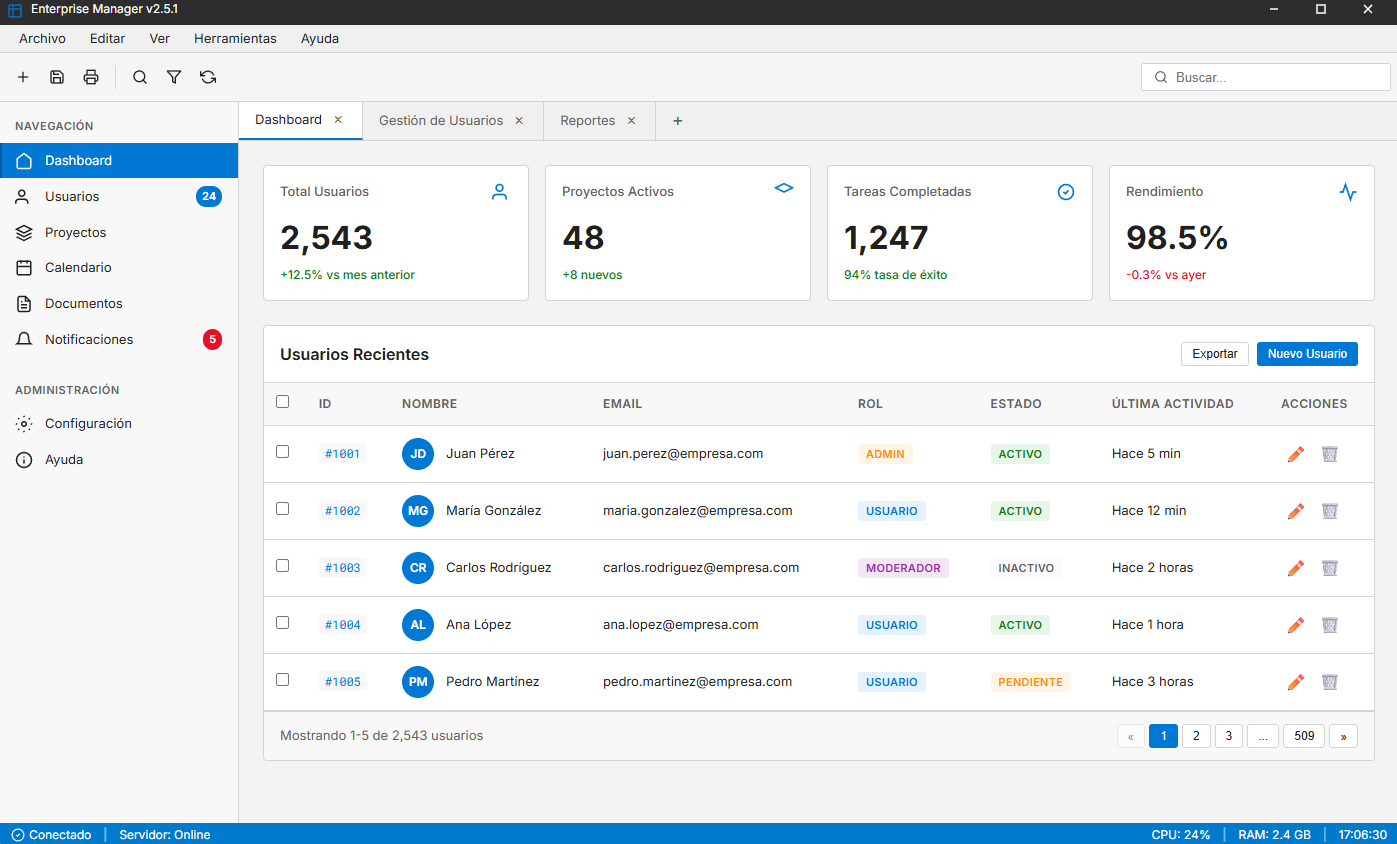The image size is (1397, 844).
Task: Open Notificaciones in the sidebar
Action: (119, 340)
